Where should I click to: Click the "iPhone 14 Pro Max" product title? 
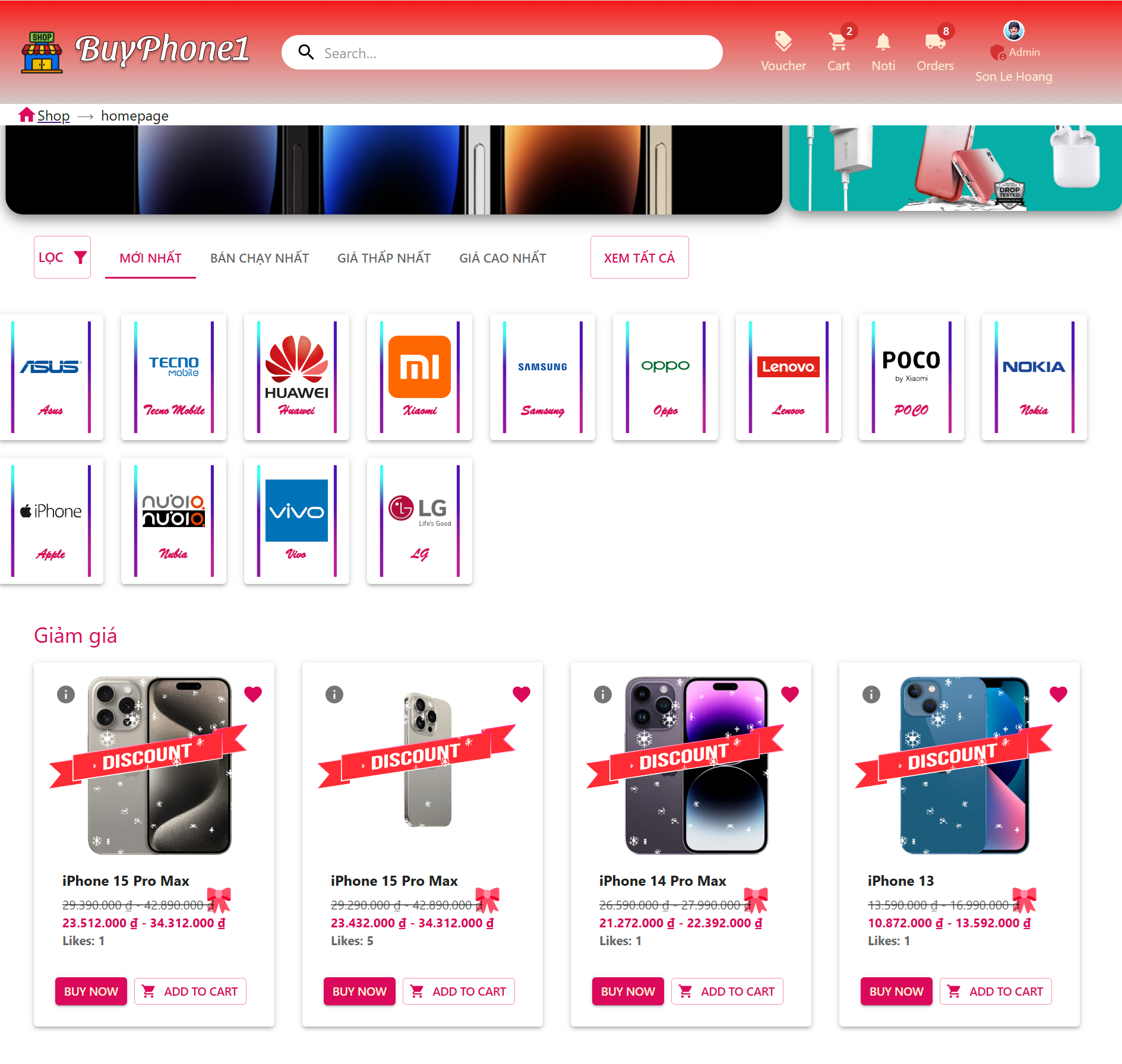(x=662, y=881)
